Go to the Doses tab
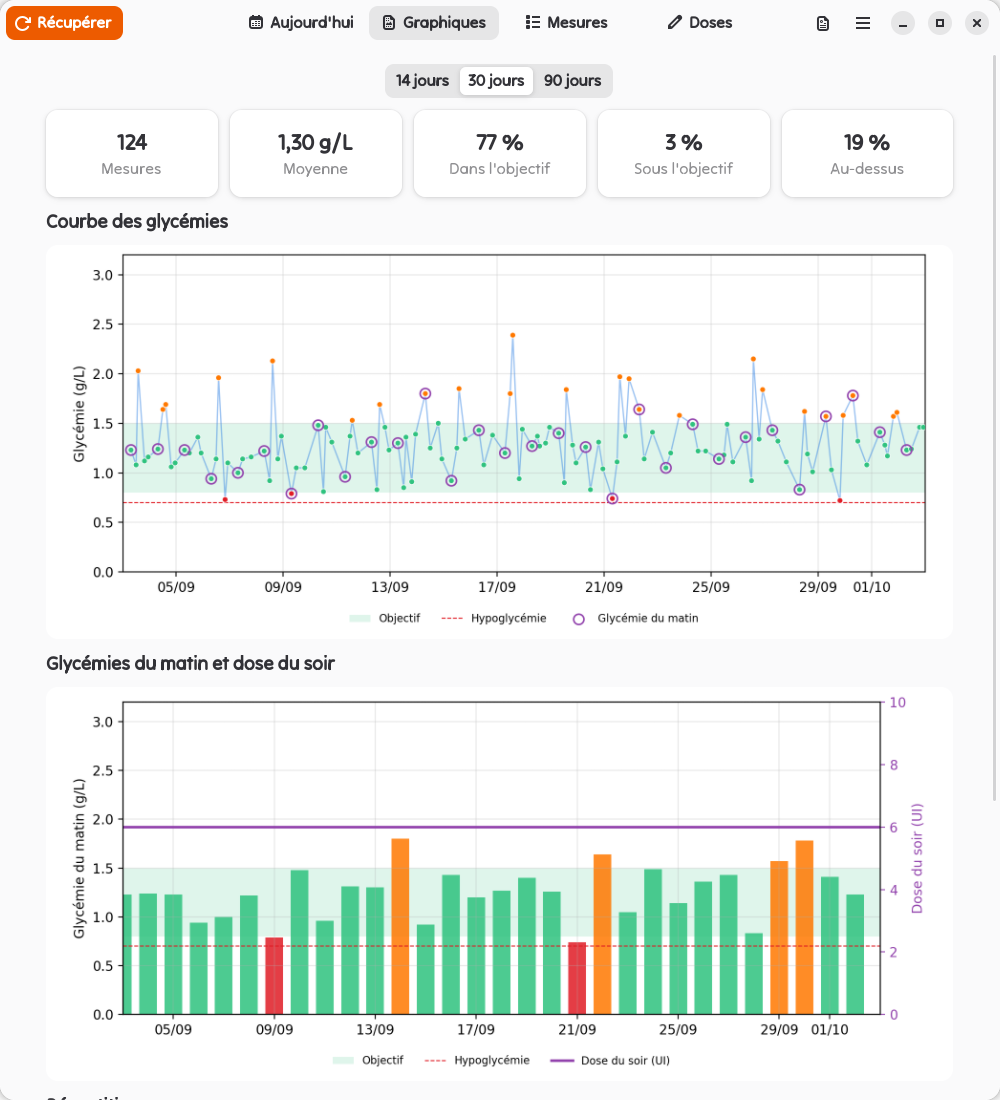The image size is (1000, 1100). pyautogui.click(x=700, y=23)
